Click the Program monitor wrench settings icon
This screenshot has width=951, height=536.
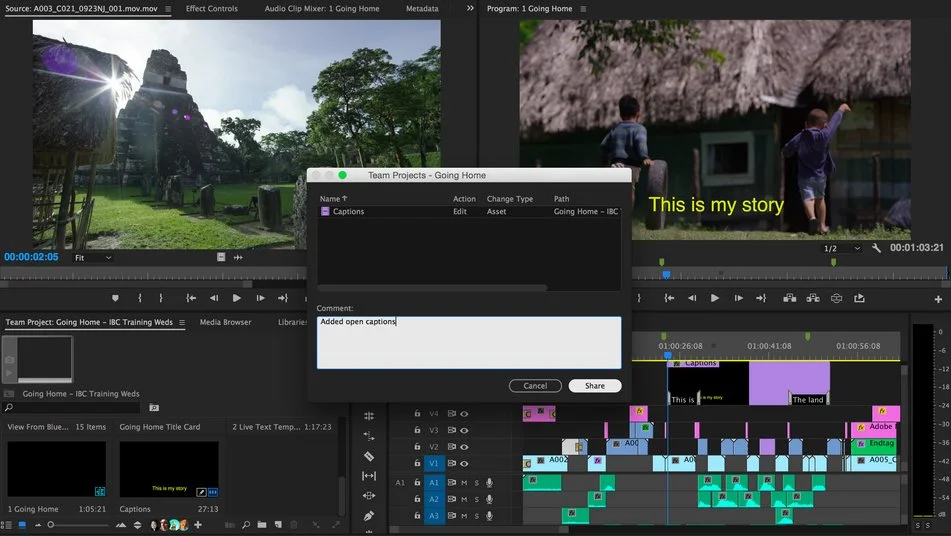[x=877, y=248]
